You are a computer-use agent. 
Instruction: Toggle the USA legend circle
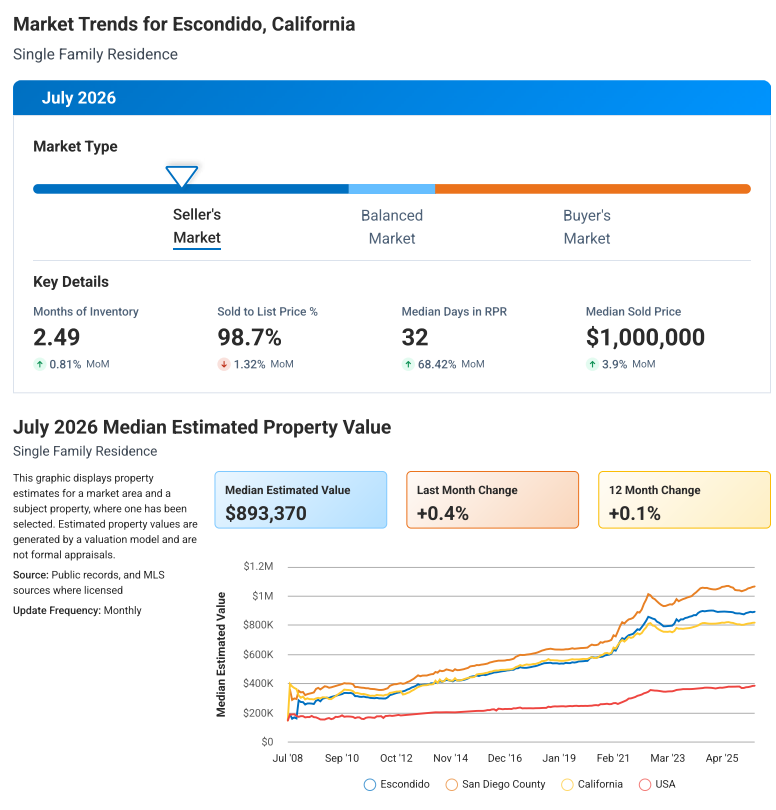tap(644, 785)
